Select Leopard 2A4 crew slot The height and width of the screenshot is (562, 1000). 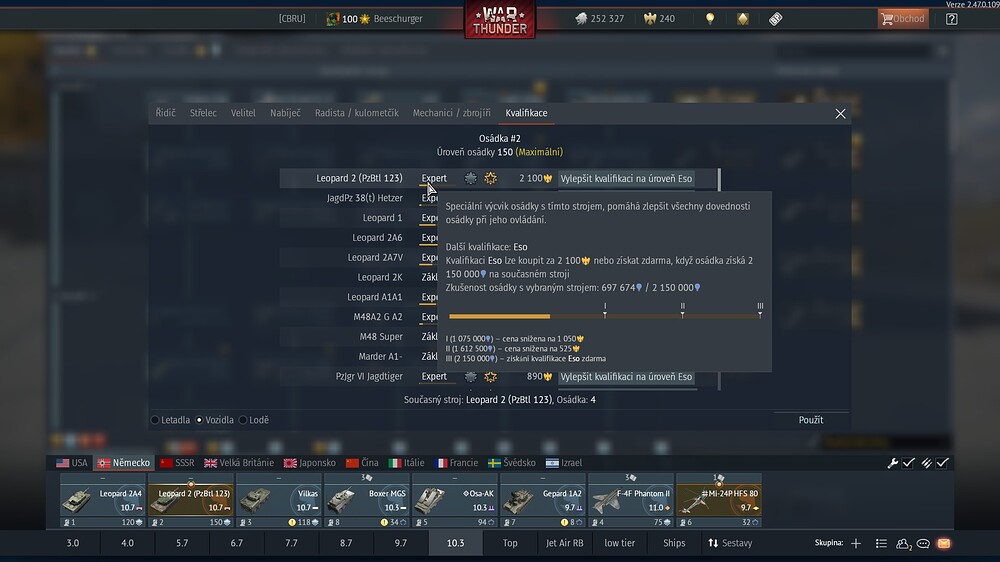[103, 500]
